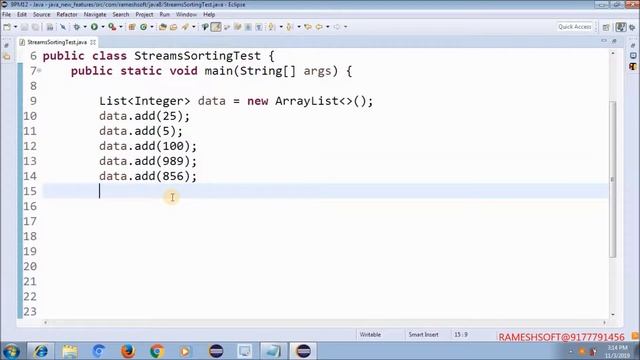
Task: Click the Open Type icon
Action: 162,27
